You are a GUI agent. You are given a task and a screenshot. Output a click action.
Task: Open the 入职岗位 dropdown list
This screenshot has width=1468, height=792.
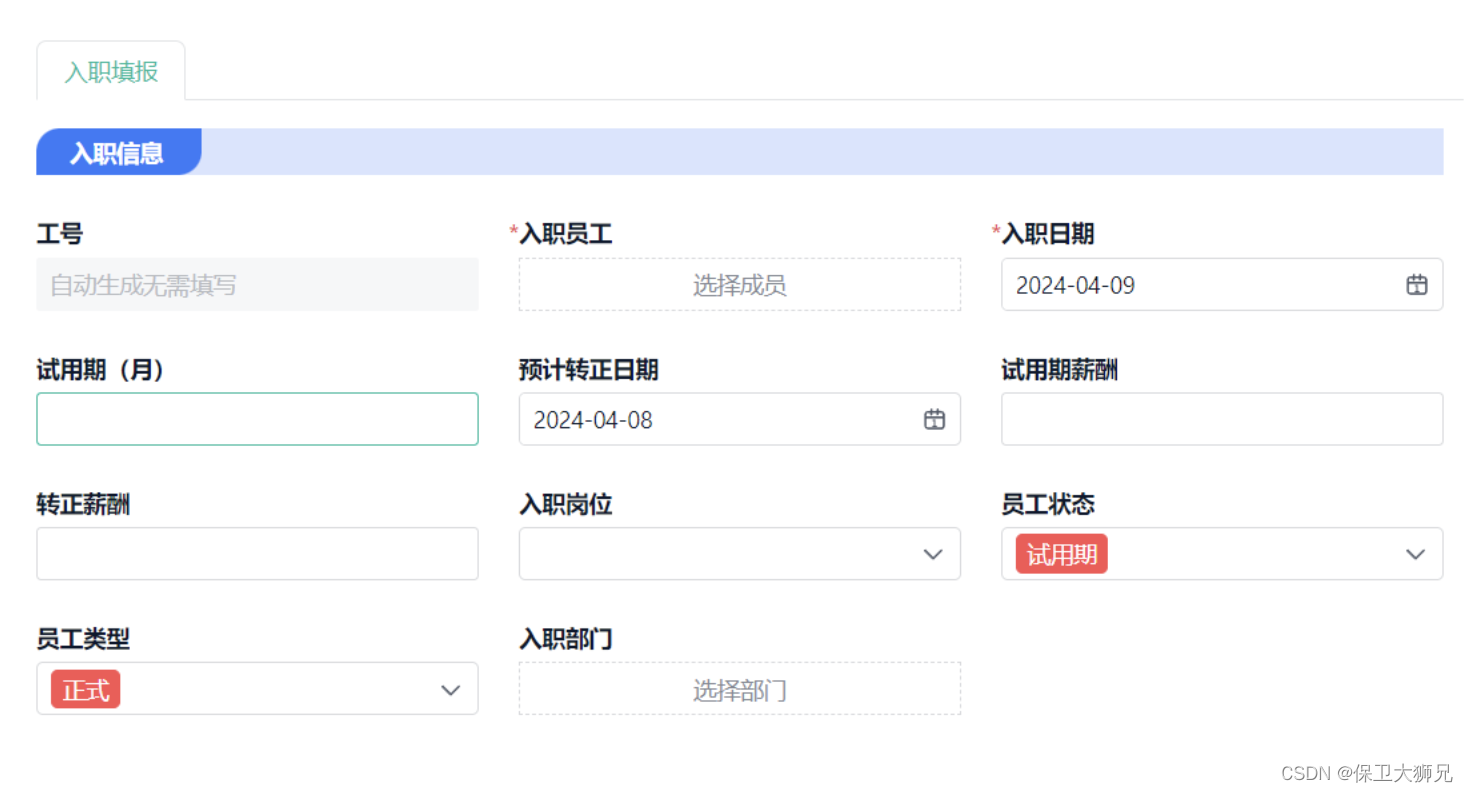[739, 553]
